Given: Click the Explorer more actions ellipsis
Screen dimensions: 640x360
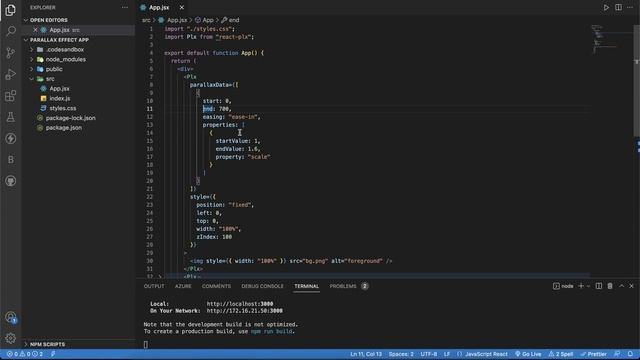Looking at the screenshot, I should 124,7.
